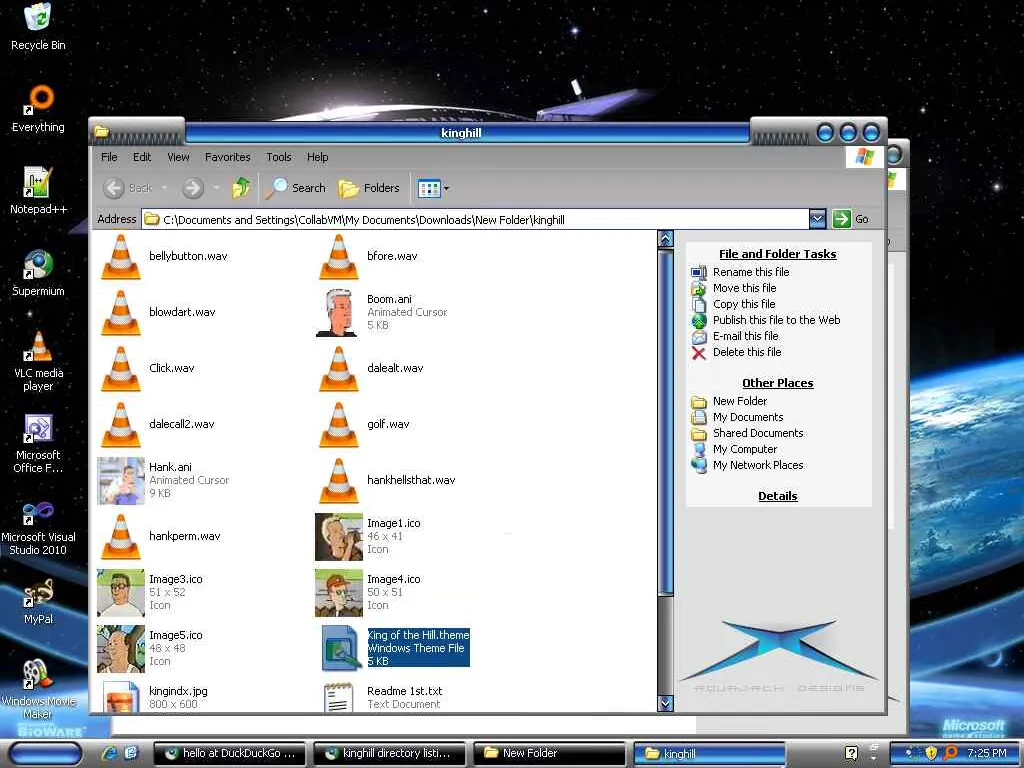1024x768 pixels.
Task: Open the Views dropdown button
Action: tap(433, 188)
